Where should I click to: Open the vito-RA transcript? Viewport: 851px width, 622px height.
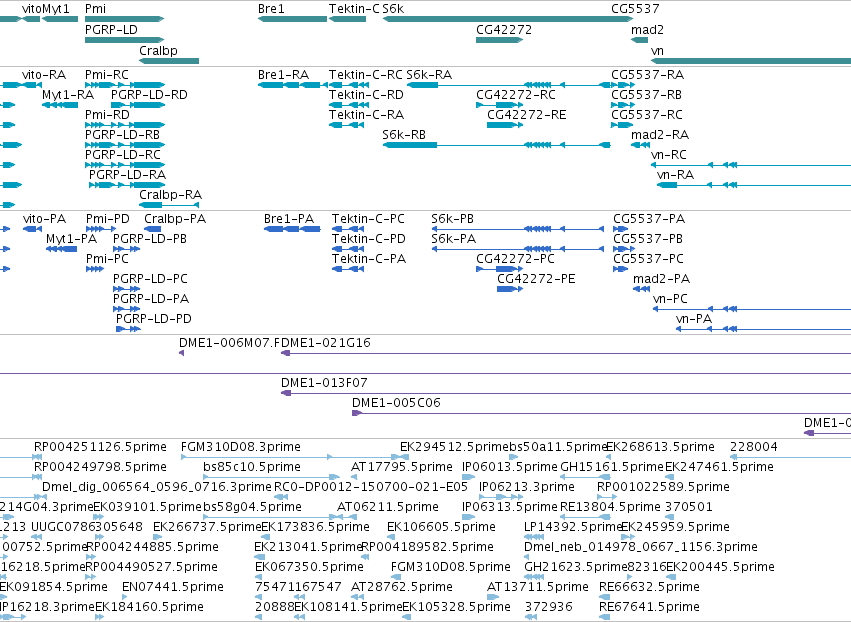[x=32, y=85]
